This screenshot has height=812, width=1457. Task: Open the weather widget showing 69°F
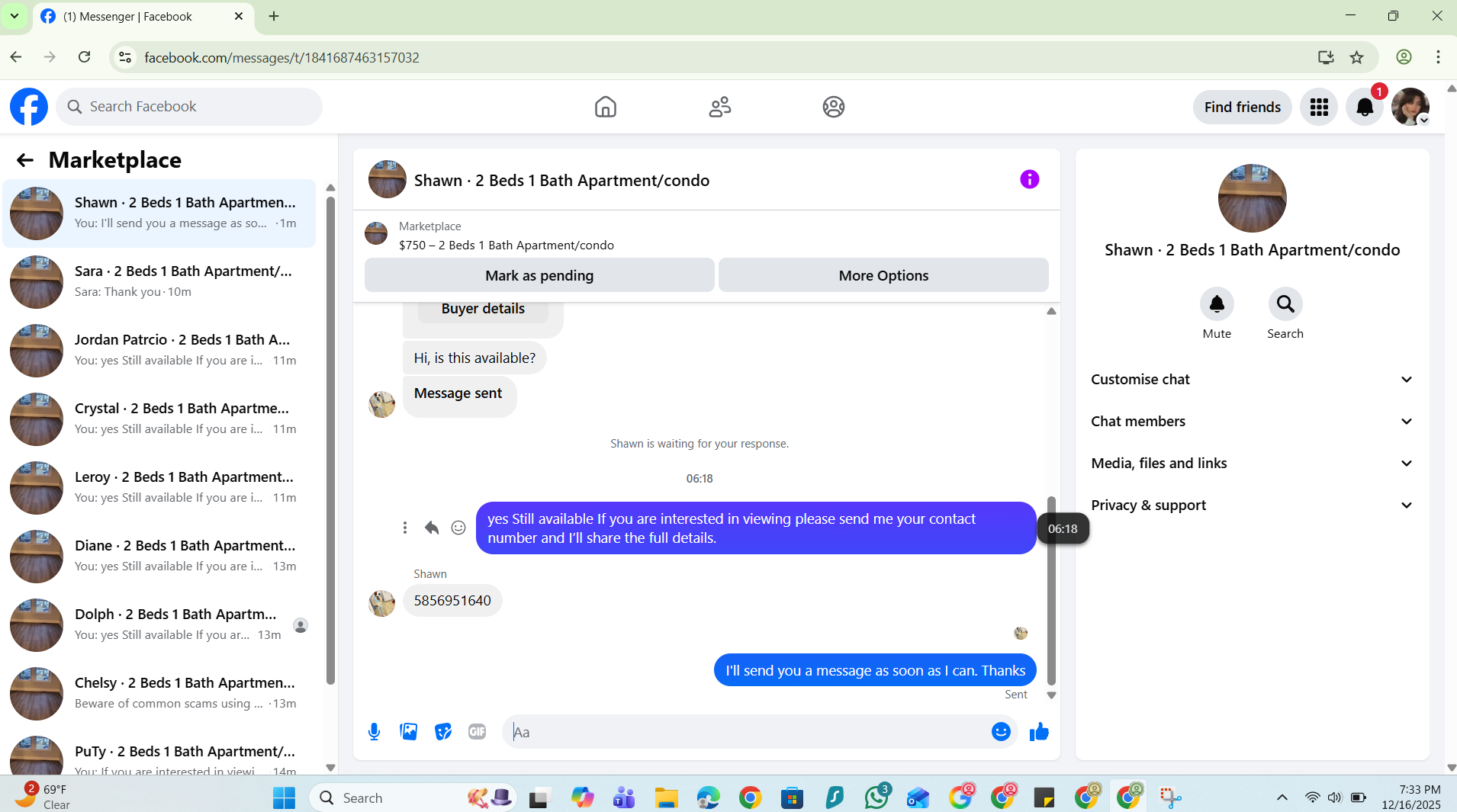point(43,797)
